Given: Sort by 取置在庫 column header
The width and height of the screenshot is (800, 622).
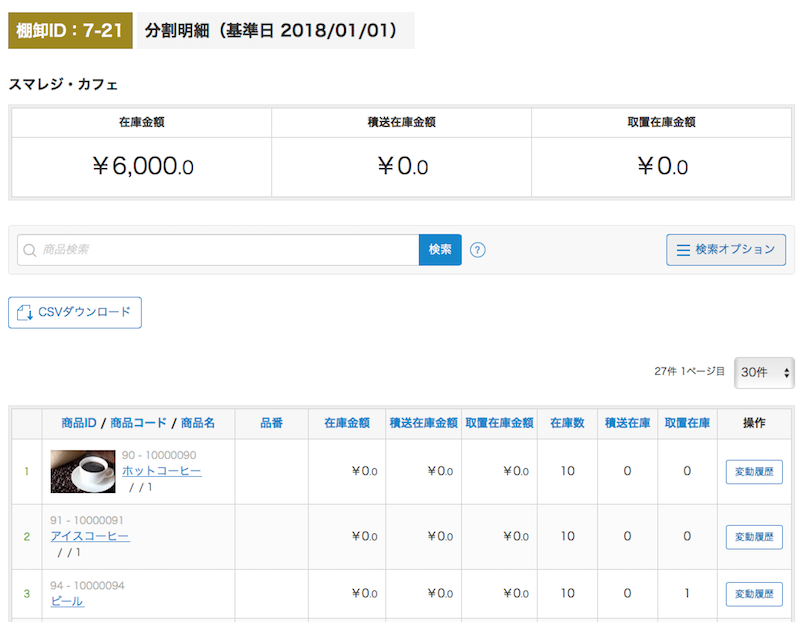Looking at the screenshot, I should (x=687, y=423).
